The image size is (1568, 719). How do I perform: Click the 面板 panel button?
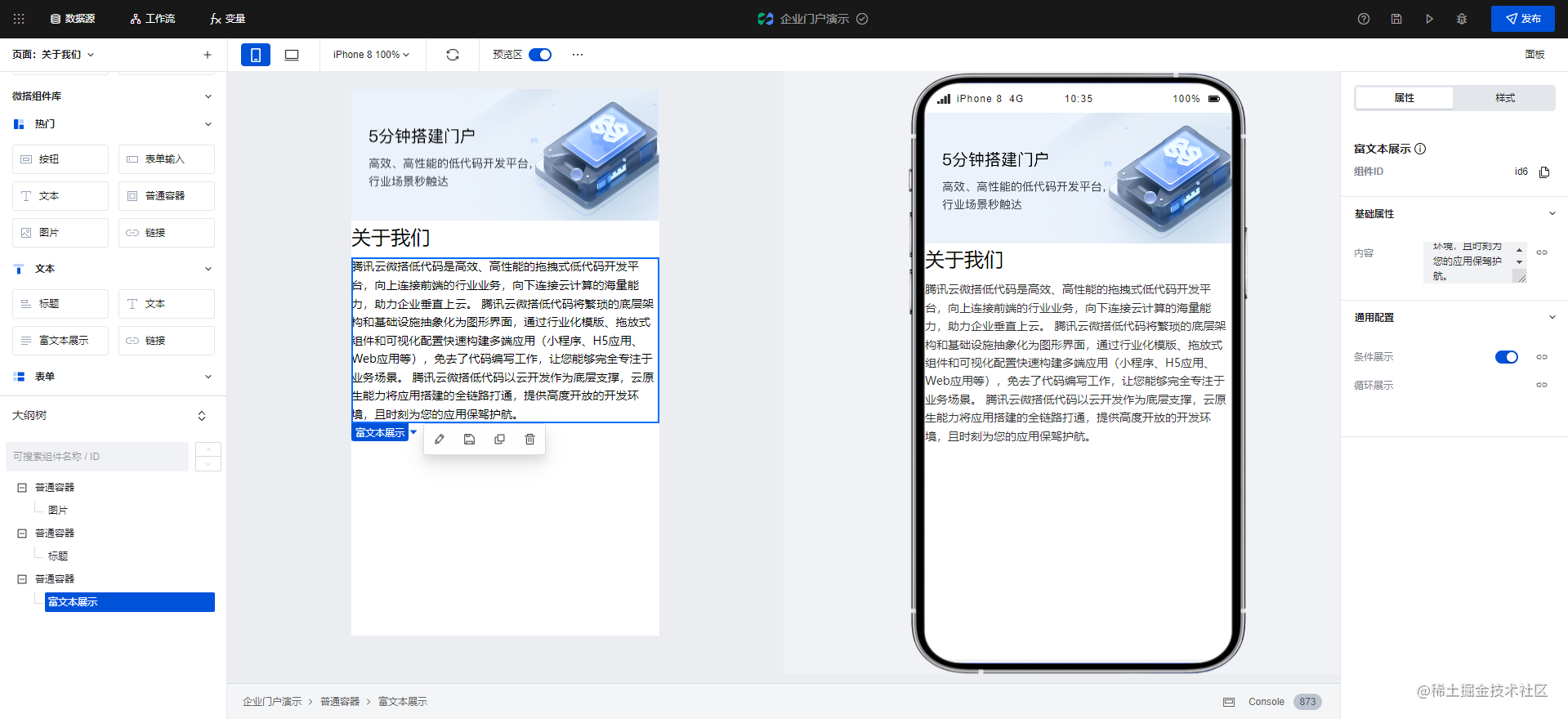pos(1534,55)
